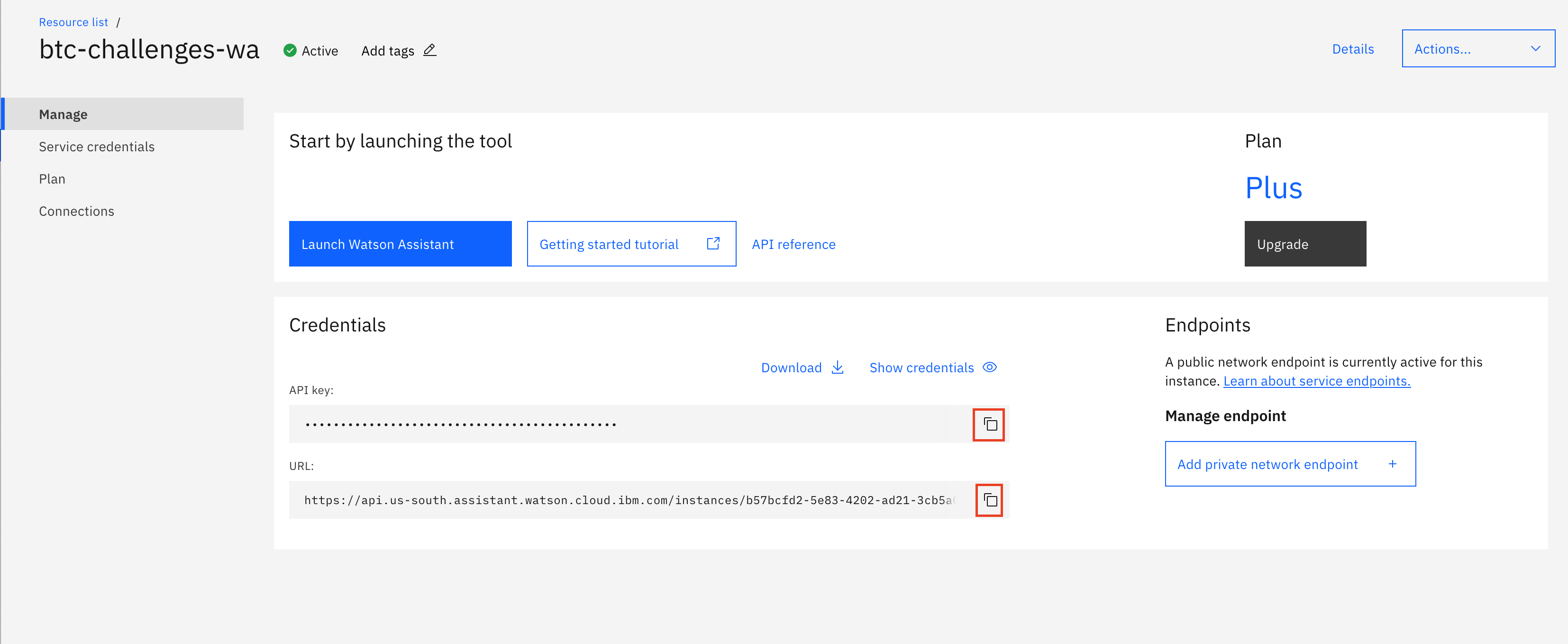Click external link icon on Getting started tutorial
Image resolution: width=1568 pixels, height=644 pixels.
713,244
